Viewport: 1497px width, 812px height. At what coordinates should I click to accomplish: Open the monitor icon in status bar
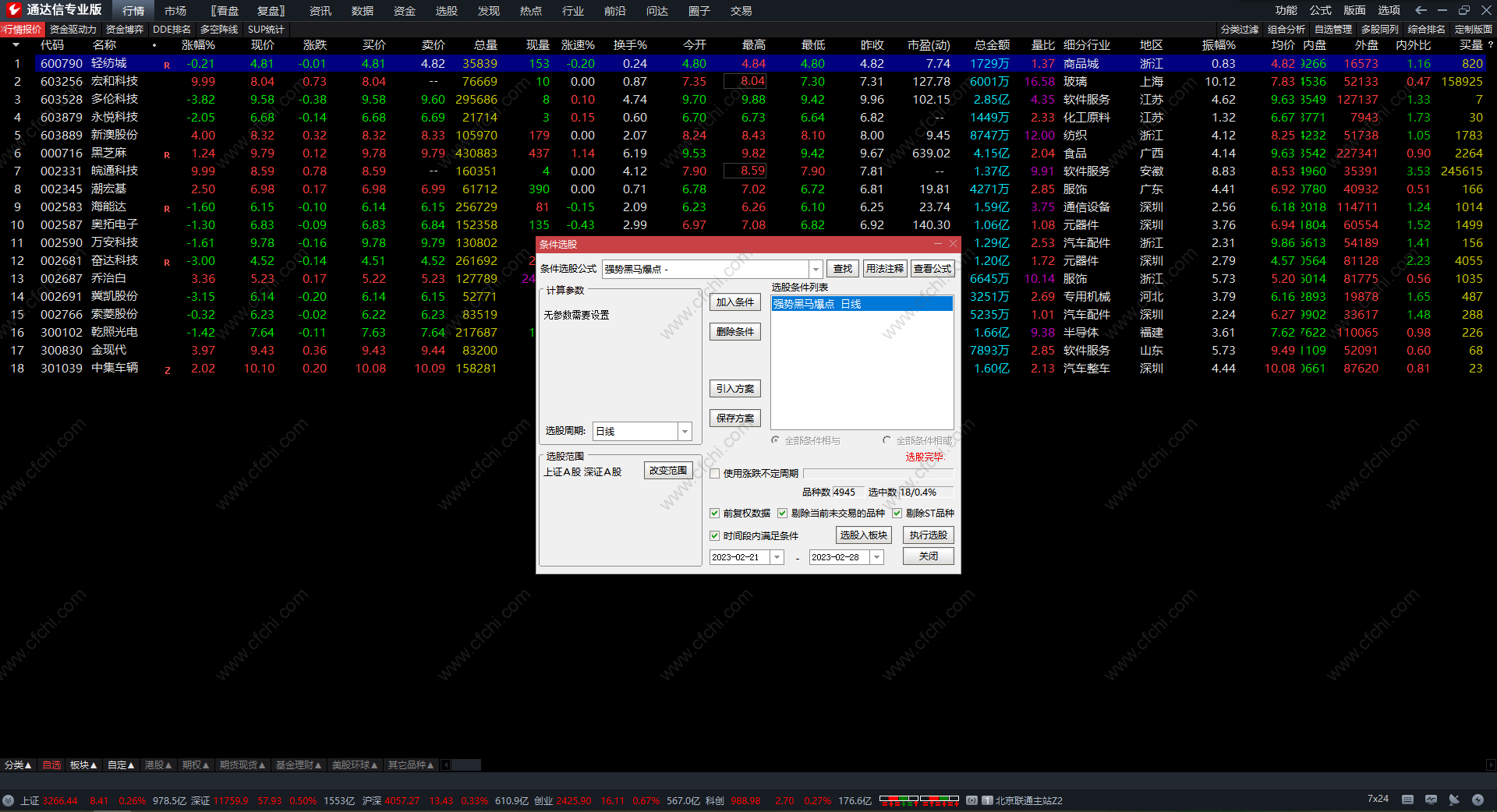[x=1431, y=800]
